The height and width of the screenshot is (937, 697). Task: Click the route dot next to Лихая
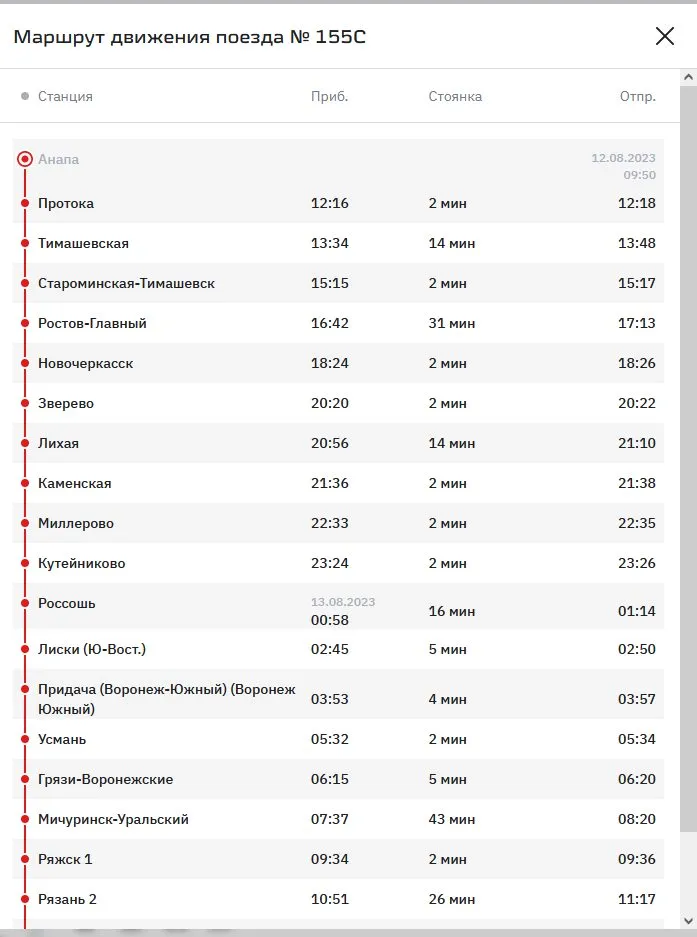25,443
